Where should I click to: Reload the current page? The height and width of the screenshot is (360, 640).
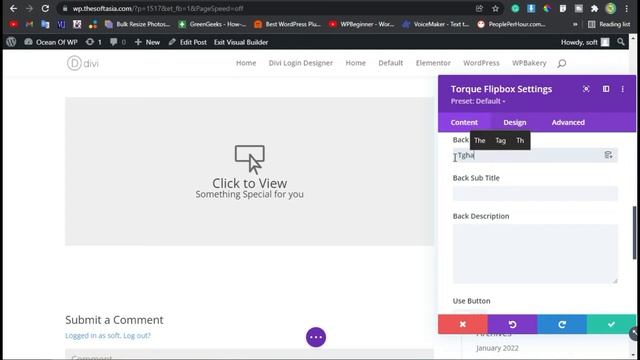(x=45, y=9)
